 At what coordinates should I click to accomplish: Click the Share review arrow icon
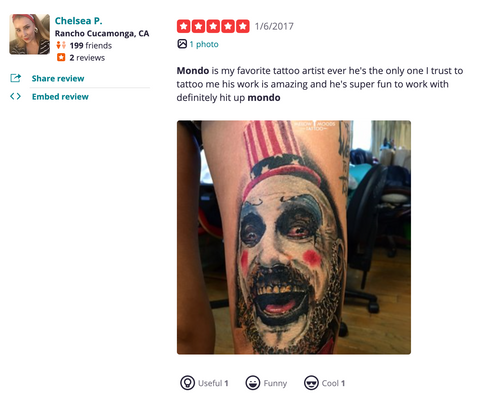15,78
